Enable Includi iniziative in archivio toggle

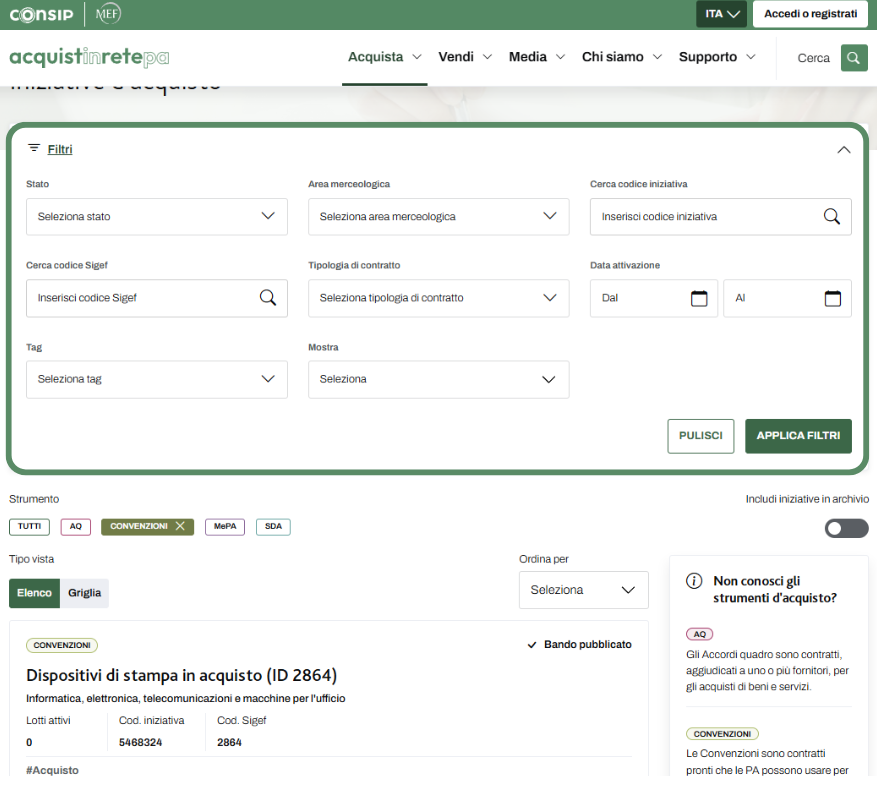pyautogui.click(x=846, y=528)
